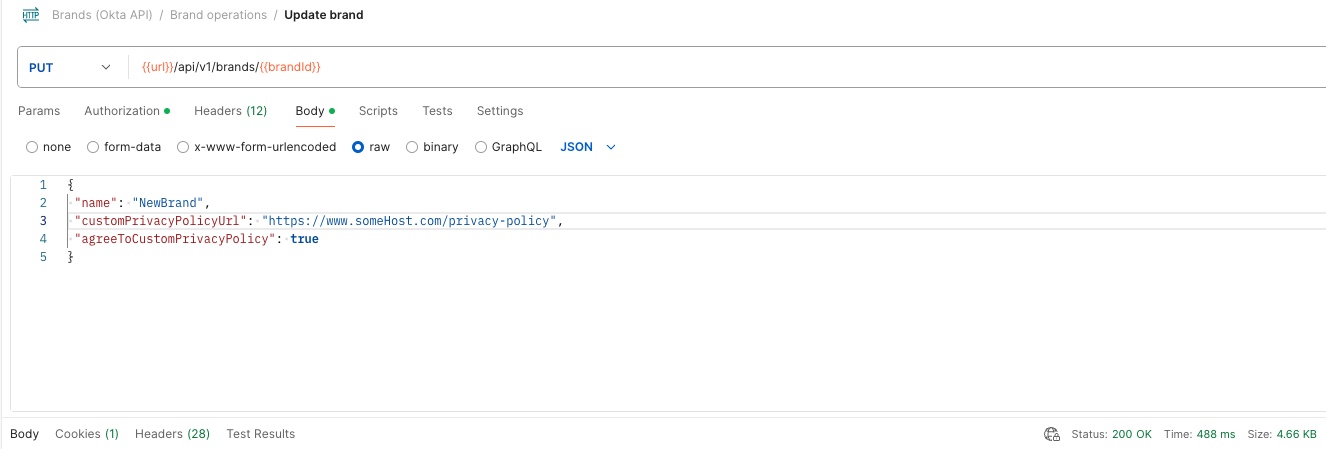Select the form-data radio button

(x=93, y=147)
